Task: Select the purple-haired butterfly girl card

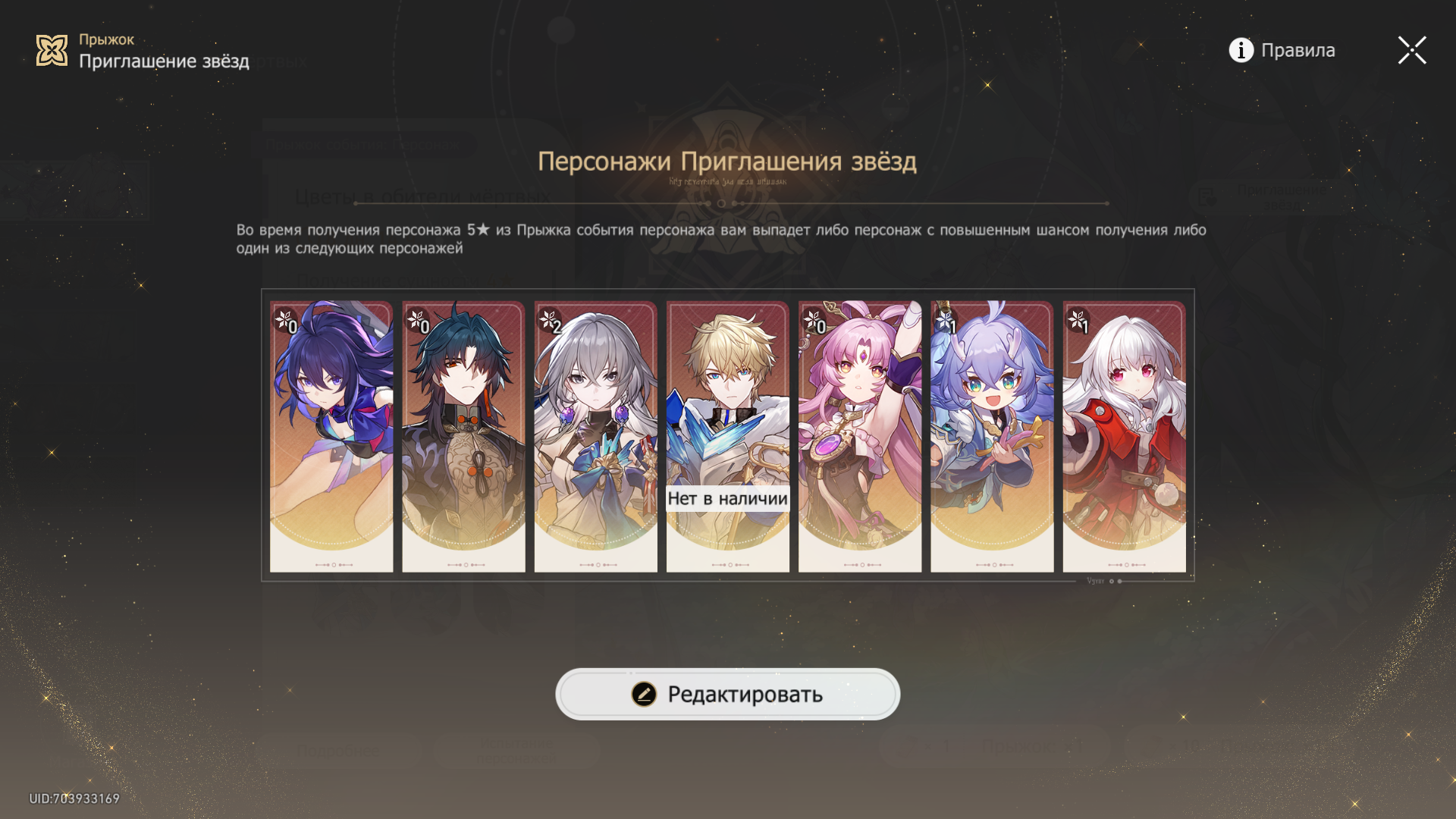Action: coord(331,436)
